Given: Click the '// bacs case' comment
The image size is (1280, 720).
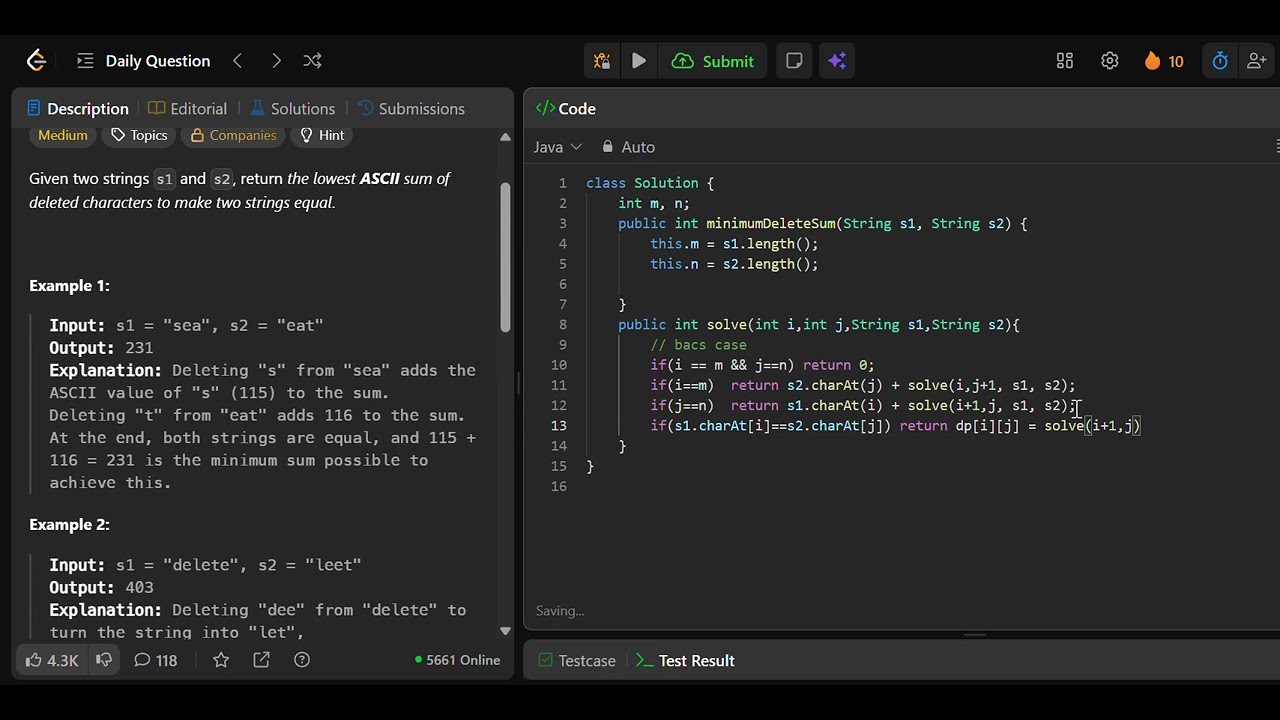Looking at the screenshot, I should tap(698, 345).
